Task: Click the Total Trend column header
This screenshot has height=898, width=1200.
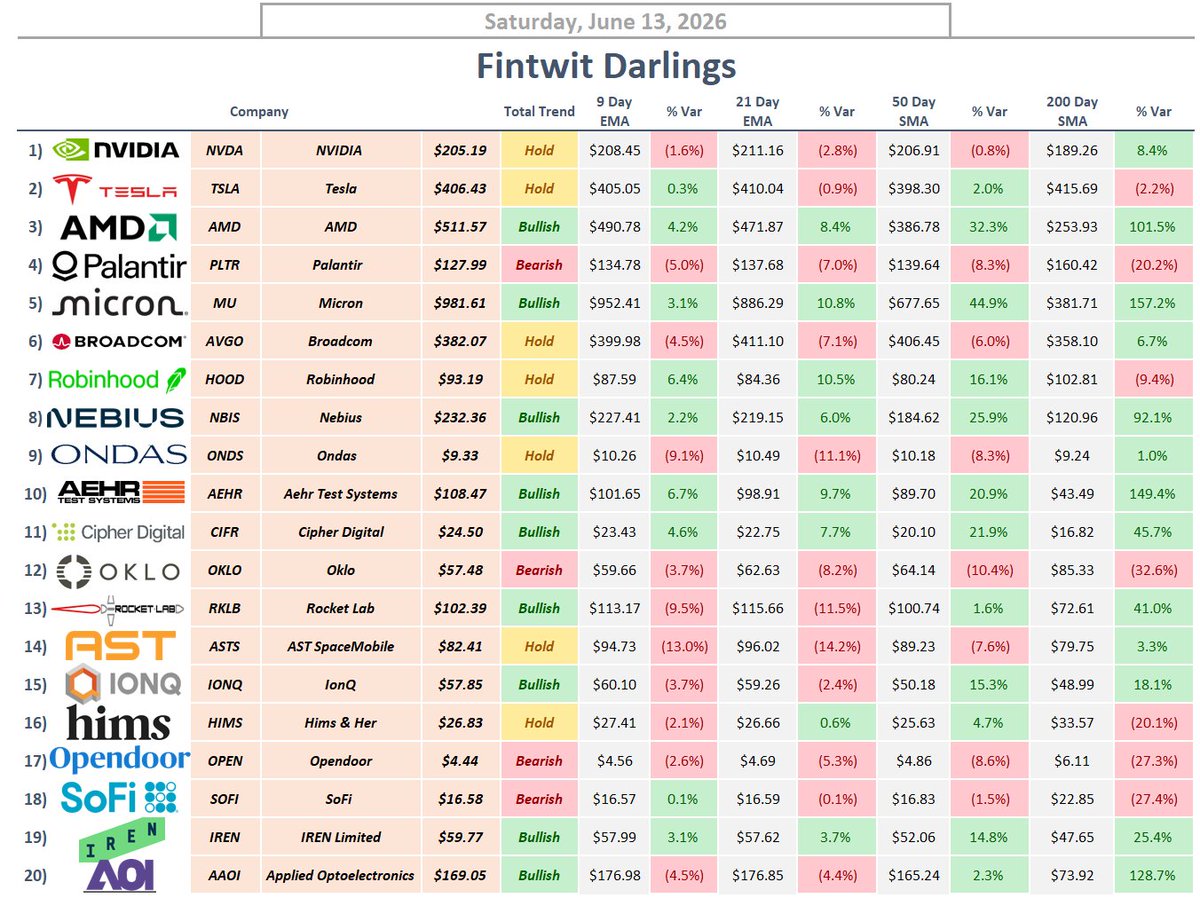Action: 539,112
